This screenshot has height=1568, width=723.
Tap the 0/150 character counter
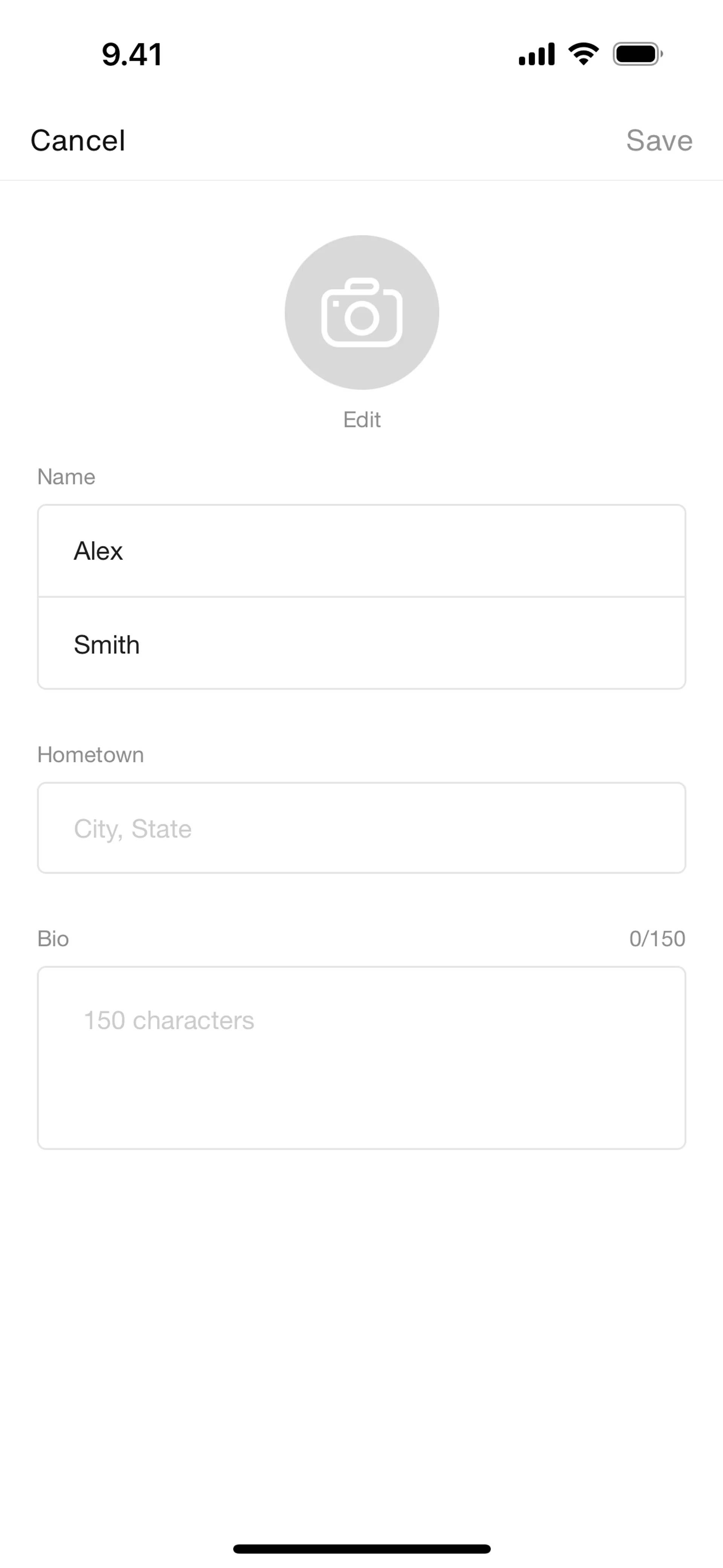pos(657,938)
